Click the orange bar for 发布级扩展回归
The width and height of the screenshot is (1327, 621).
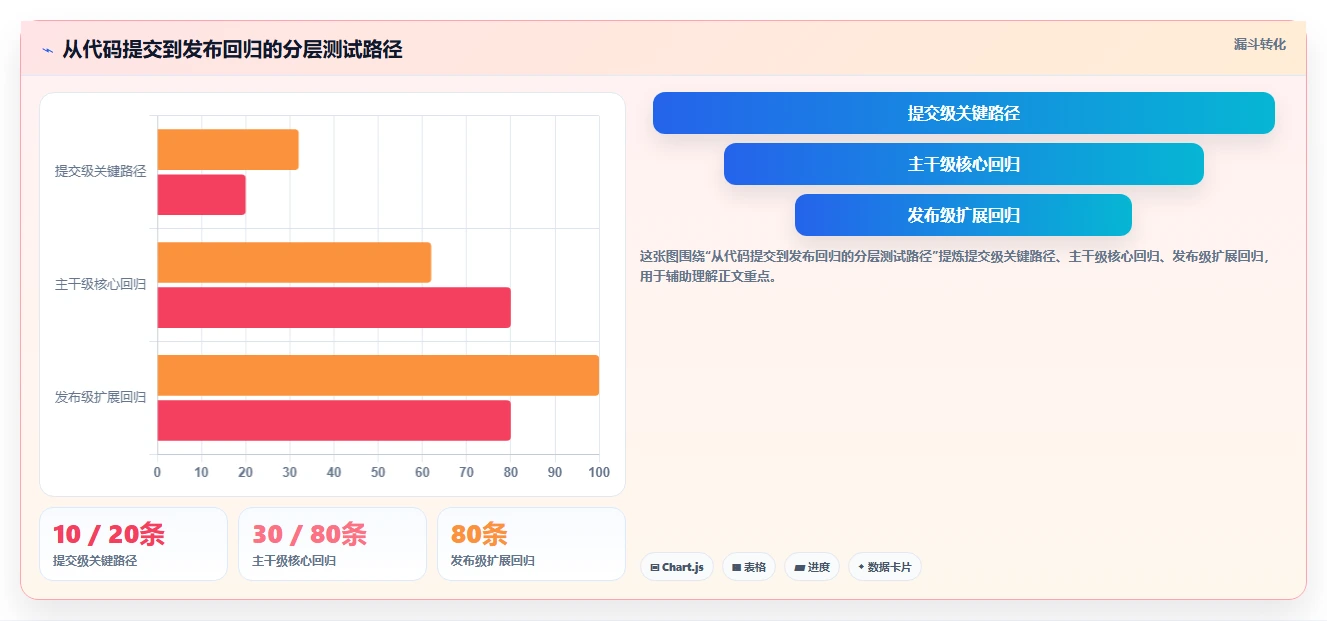(x=378, y=375)
